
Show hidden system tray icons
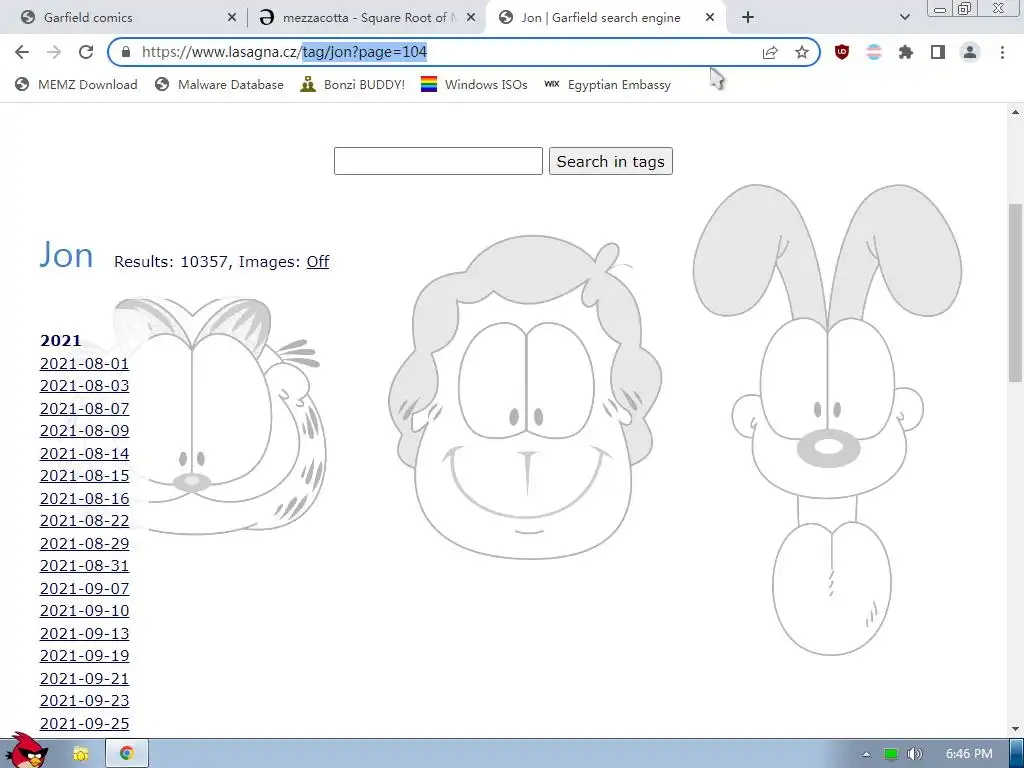(866, 754)
